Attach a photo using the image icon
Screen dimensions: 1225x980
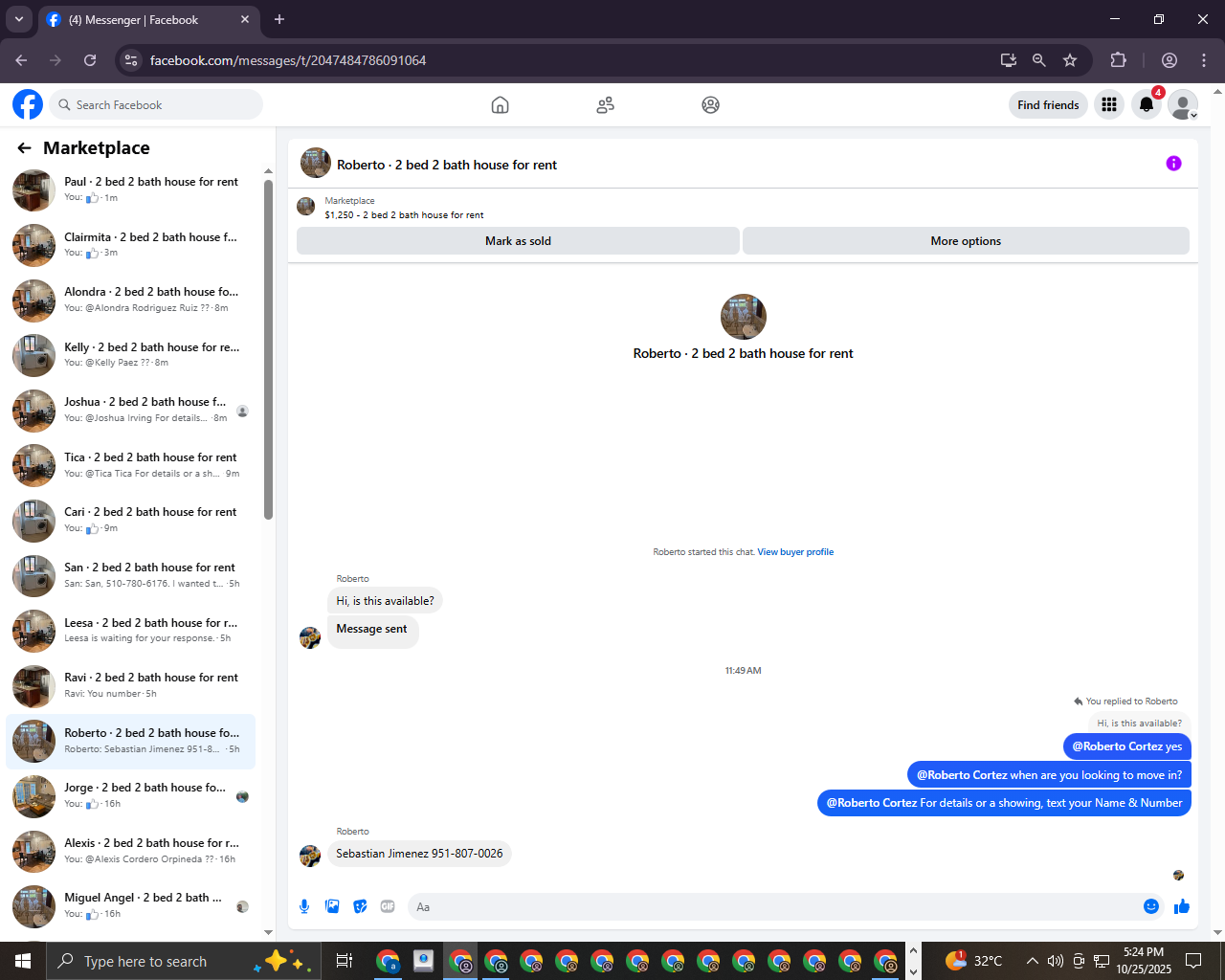click(332, 906)
